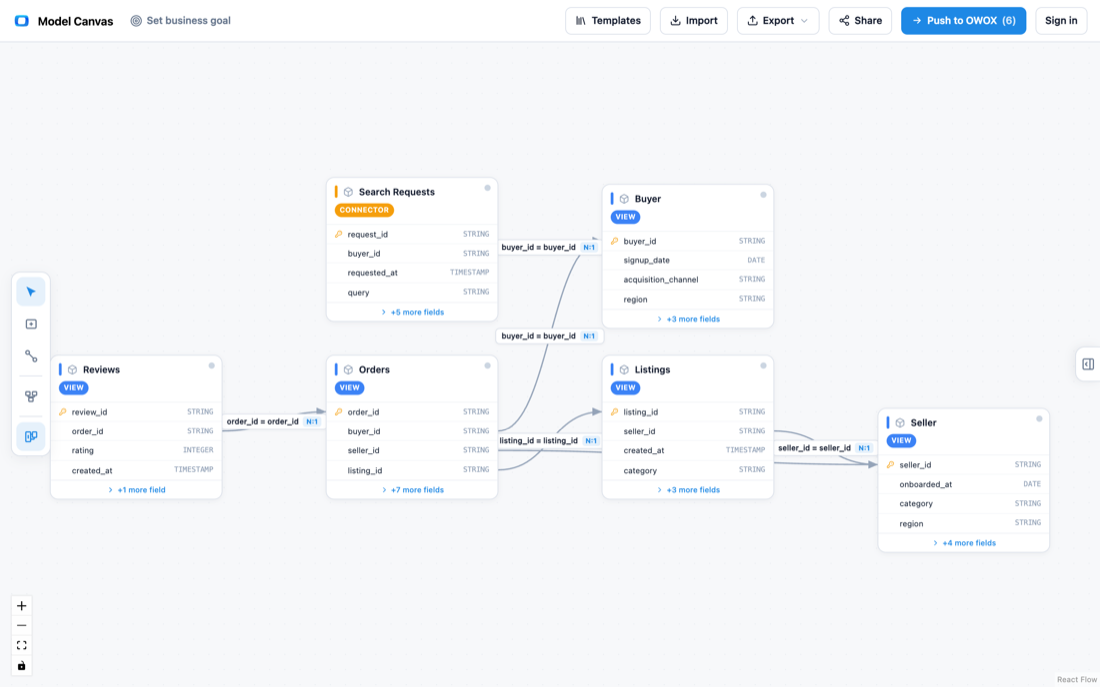
Task: Click the cube icon on Reviews card
Action: 72,370
